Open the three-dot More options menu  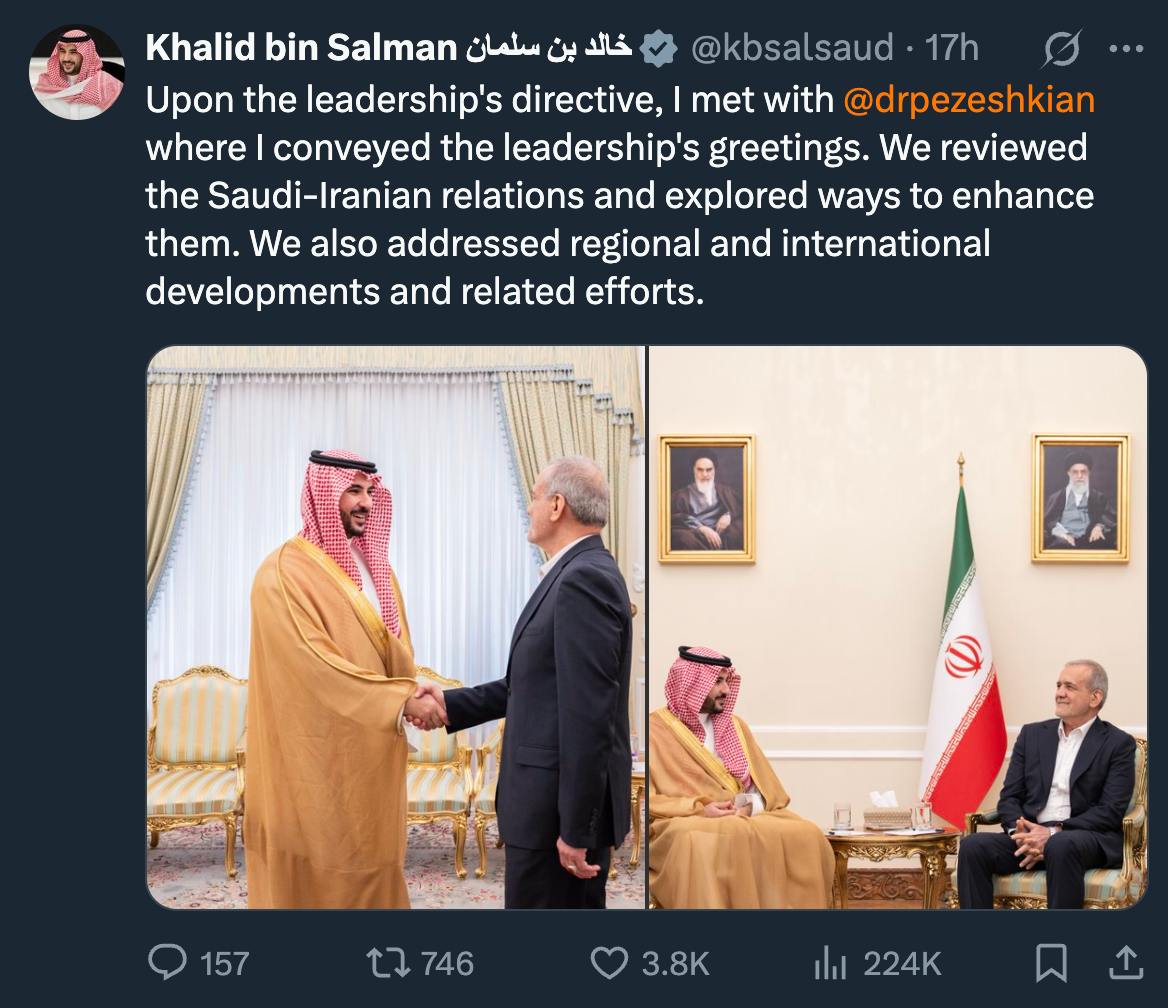1126,47
